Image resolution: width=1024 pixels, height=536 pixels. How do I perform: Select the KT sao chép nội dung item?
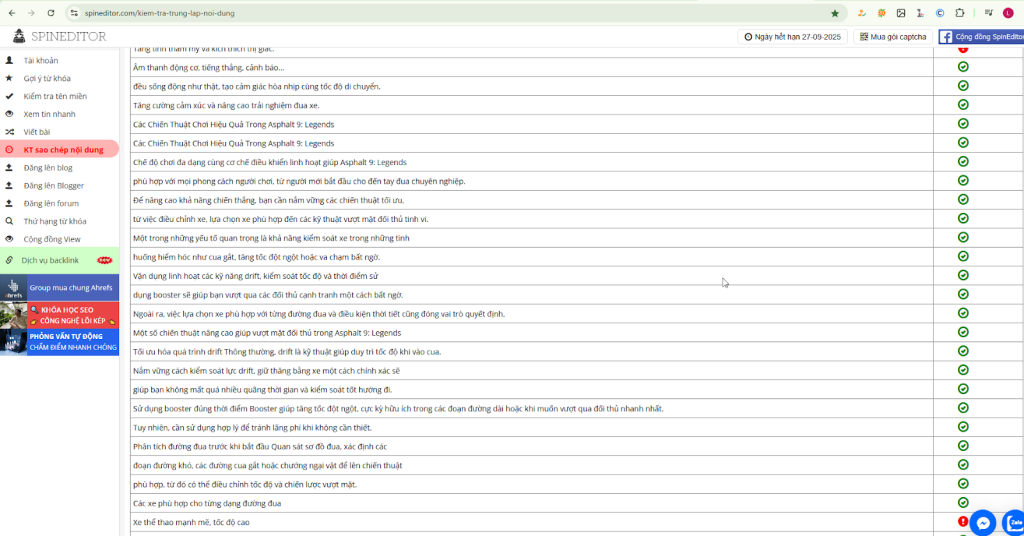click(63, 150)
